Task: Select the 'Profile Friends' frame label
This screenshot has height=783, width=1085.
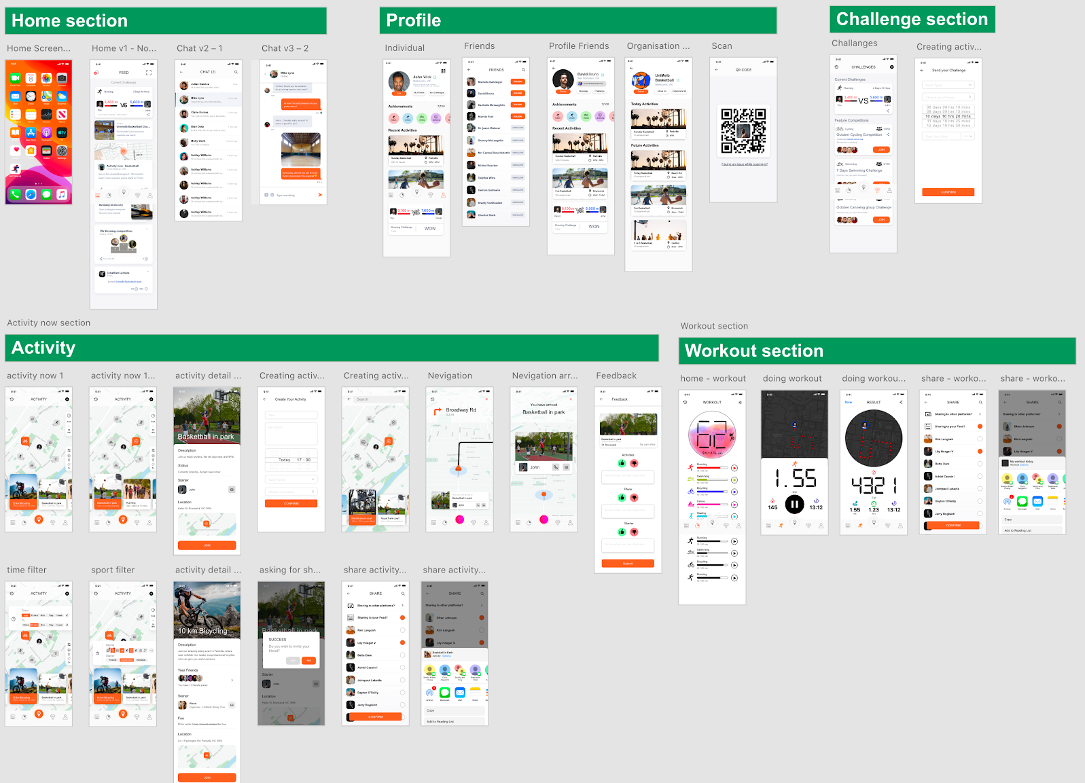Action: coord(579,46)
